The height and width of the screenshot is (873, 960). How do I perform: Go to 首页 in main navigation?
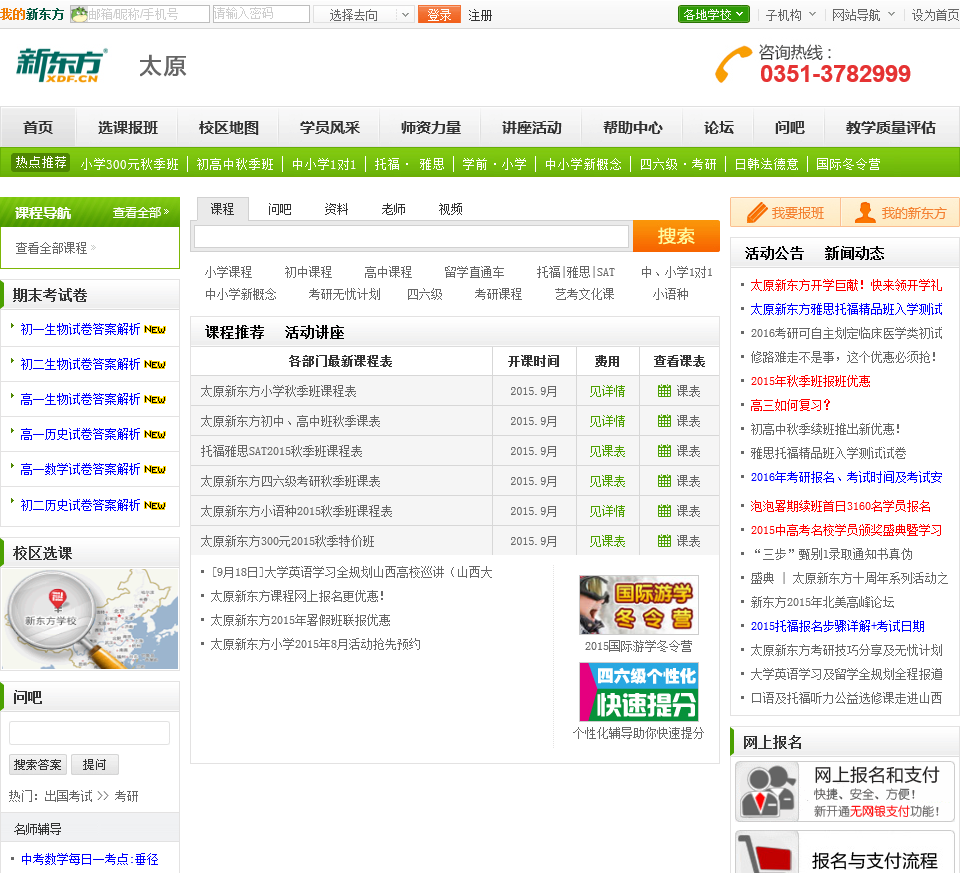pos(38,127)
